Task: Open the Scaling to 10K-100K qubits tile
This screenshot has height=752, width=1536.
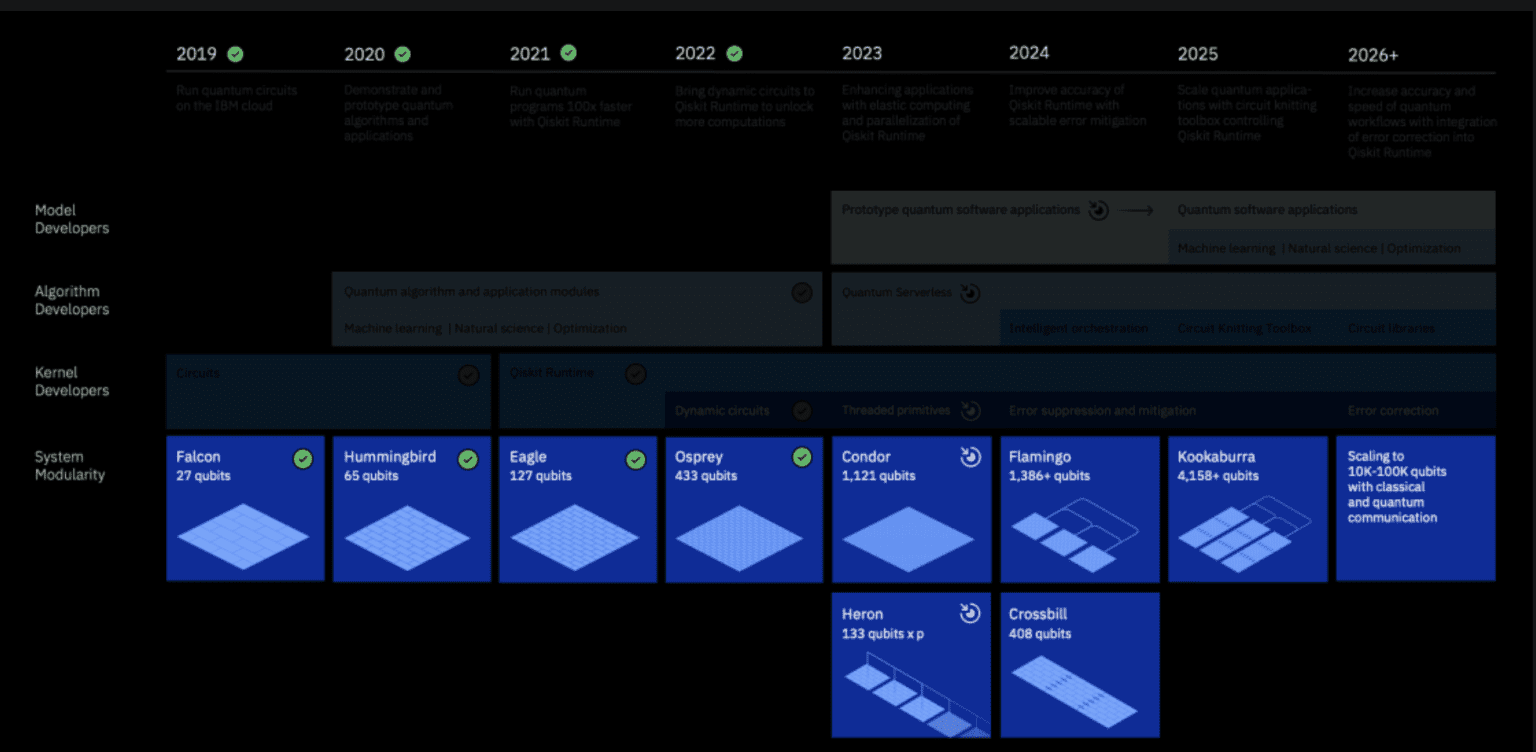Action: pos(1415,508)
